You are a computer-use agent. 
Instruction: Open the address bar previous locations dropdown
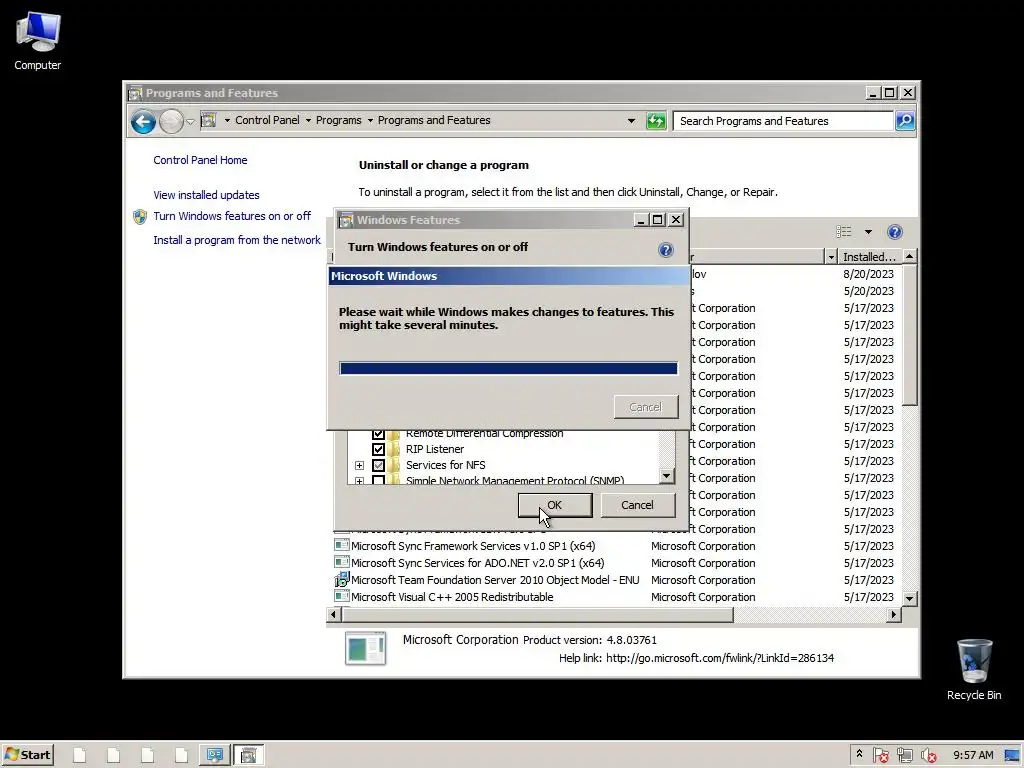[631, 121]
